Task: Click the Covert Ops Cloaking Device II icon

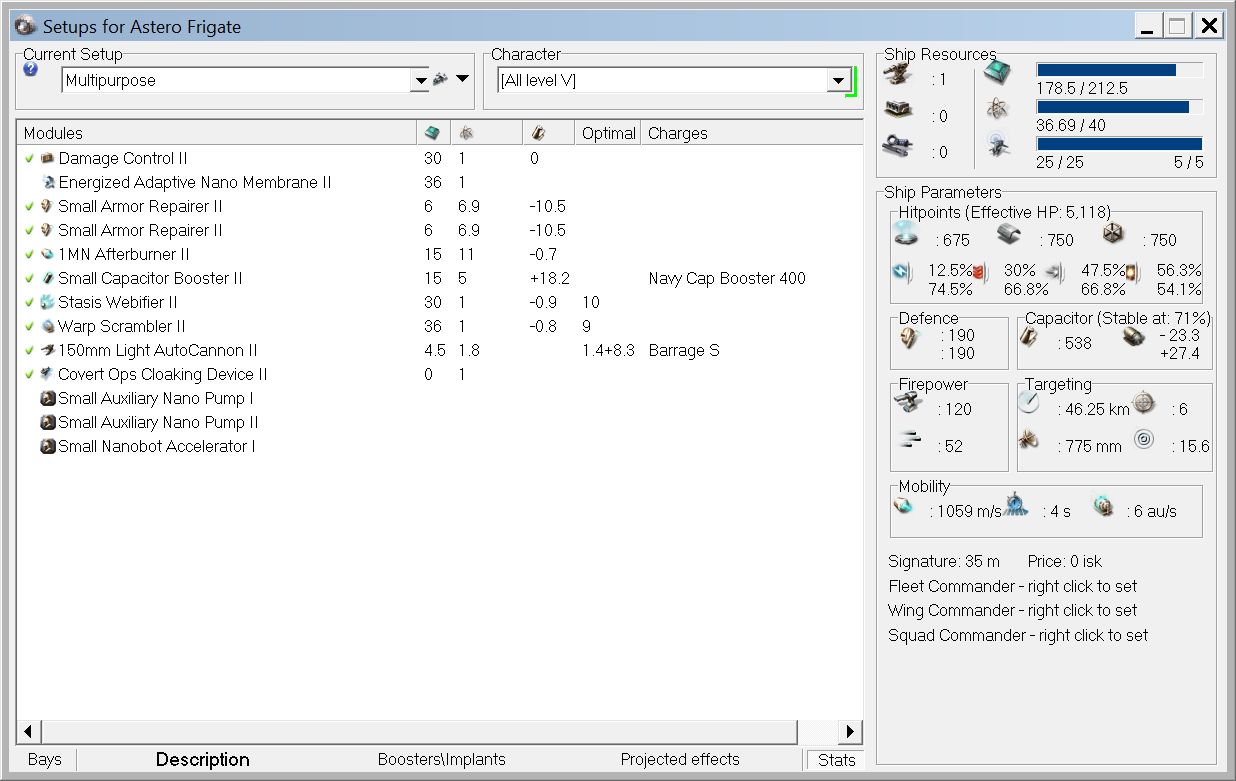Action: pos(47,374)
